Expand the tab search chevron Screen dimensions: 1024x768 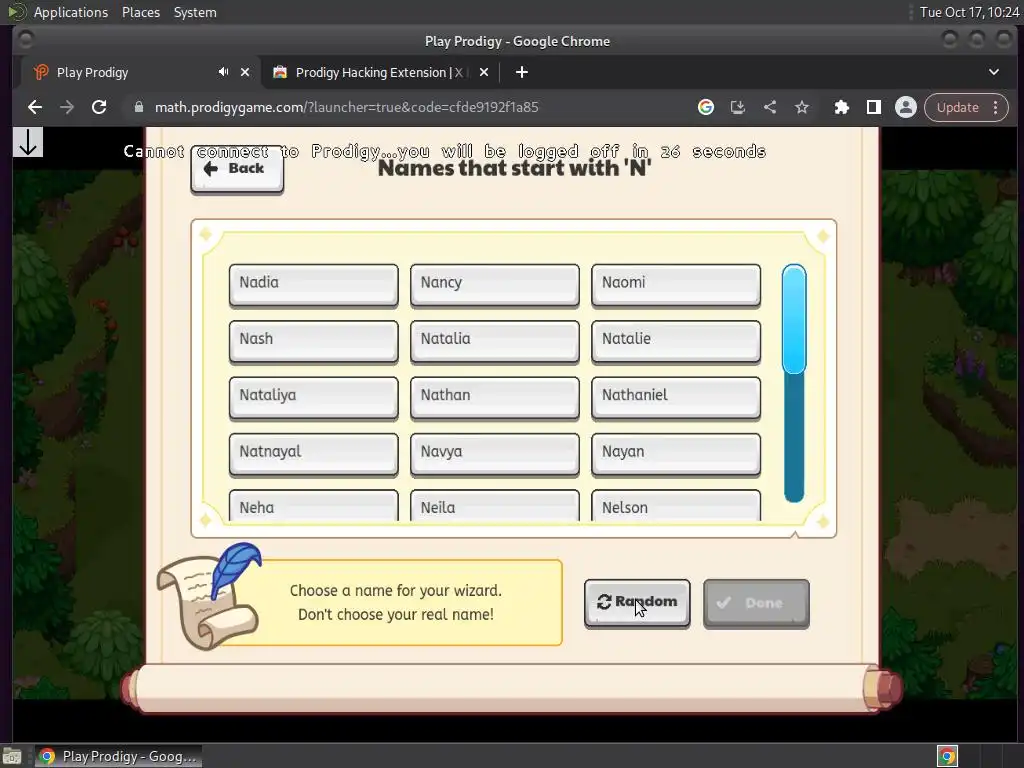[994, 72]
